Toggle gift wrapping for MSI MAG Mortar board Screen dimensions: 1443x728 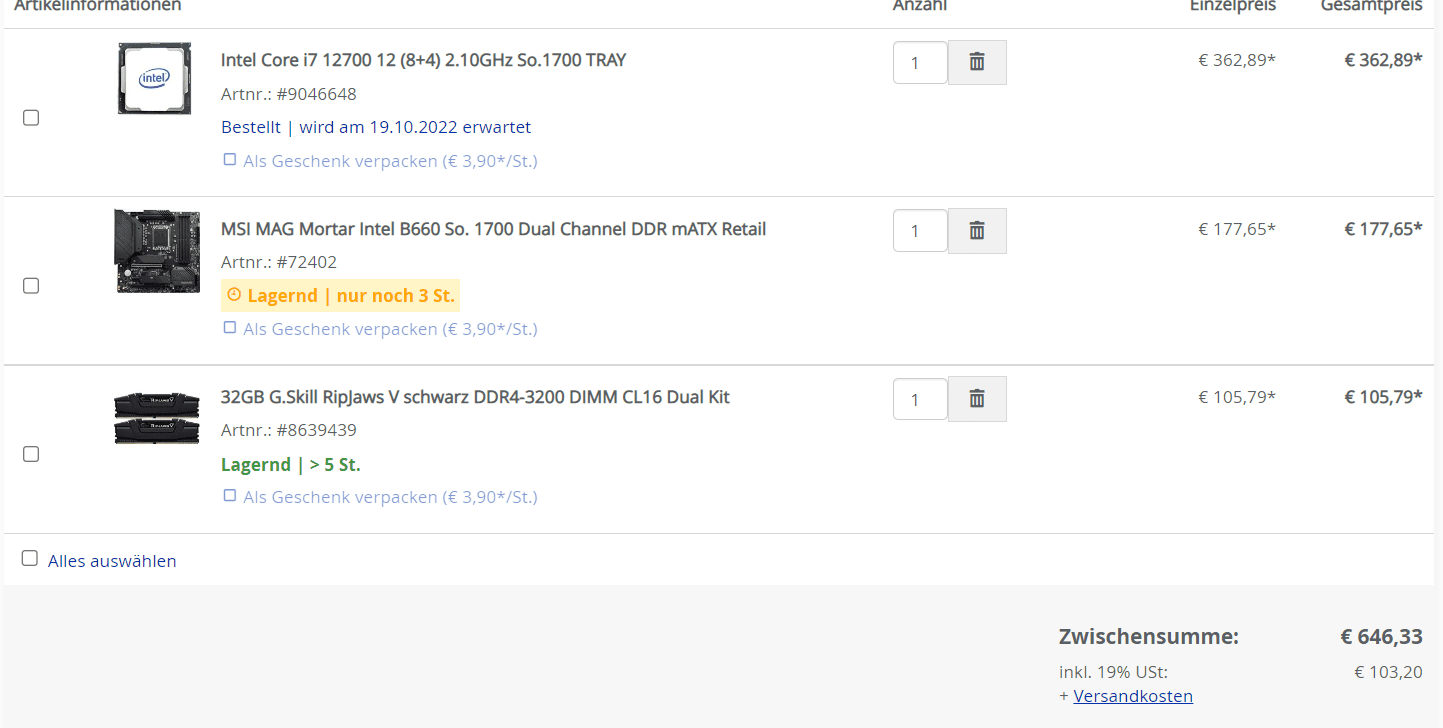pyautogui.click(x=230, y=327)
